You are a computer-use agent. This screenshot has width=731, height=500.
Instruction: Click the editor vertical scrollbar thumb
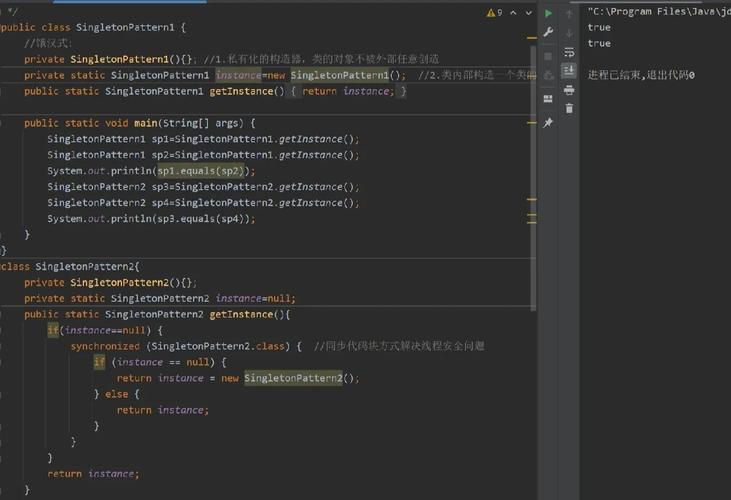533,177
